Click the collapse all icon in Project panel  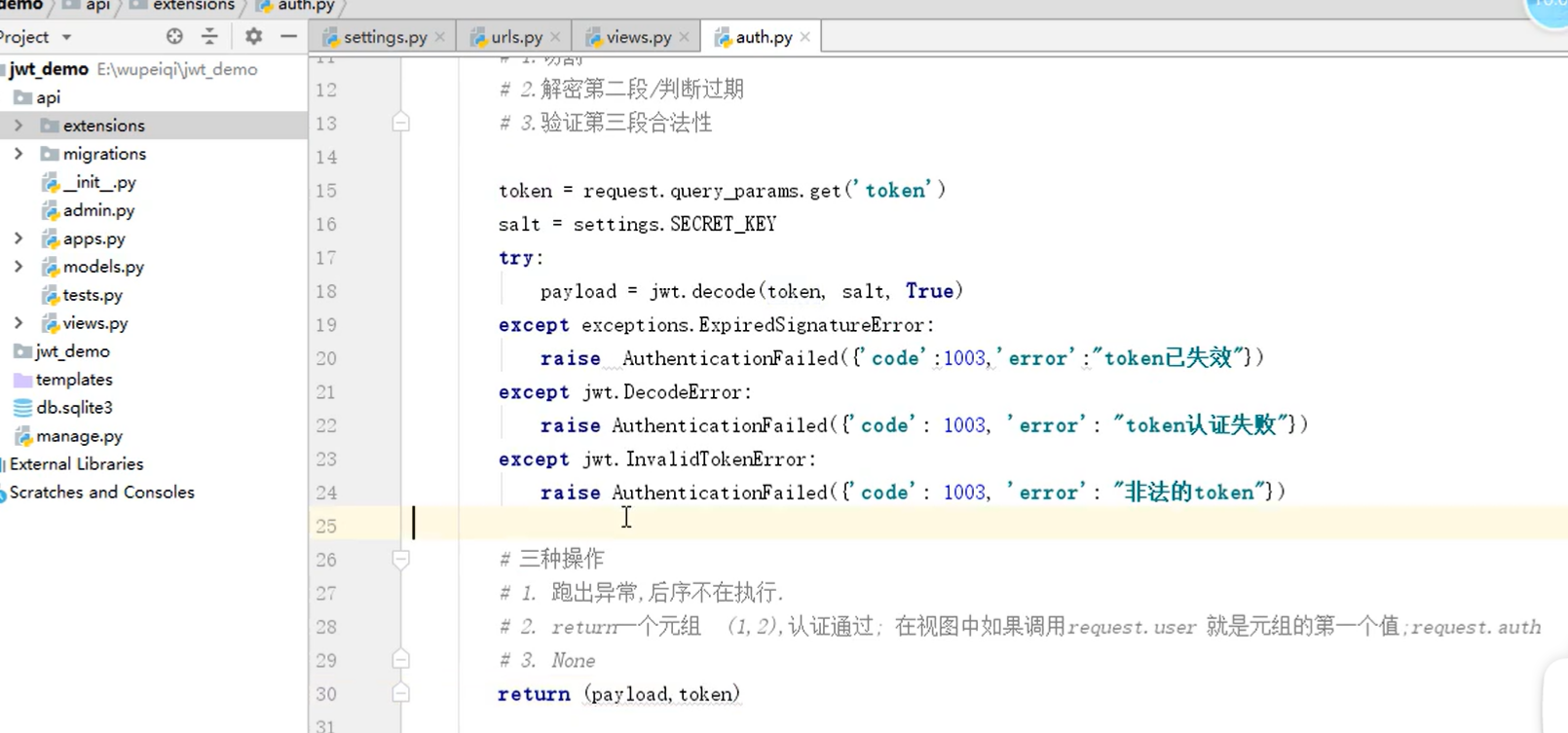209,37
